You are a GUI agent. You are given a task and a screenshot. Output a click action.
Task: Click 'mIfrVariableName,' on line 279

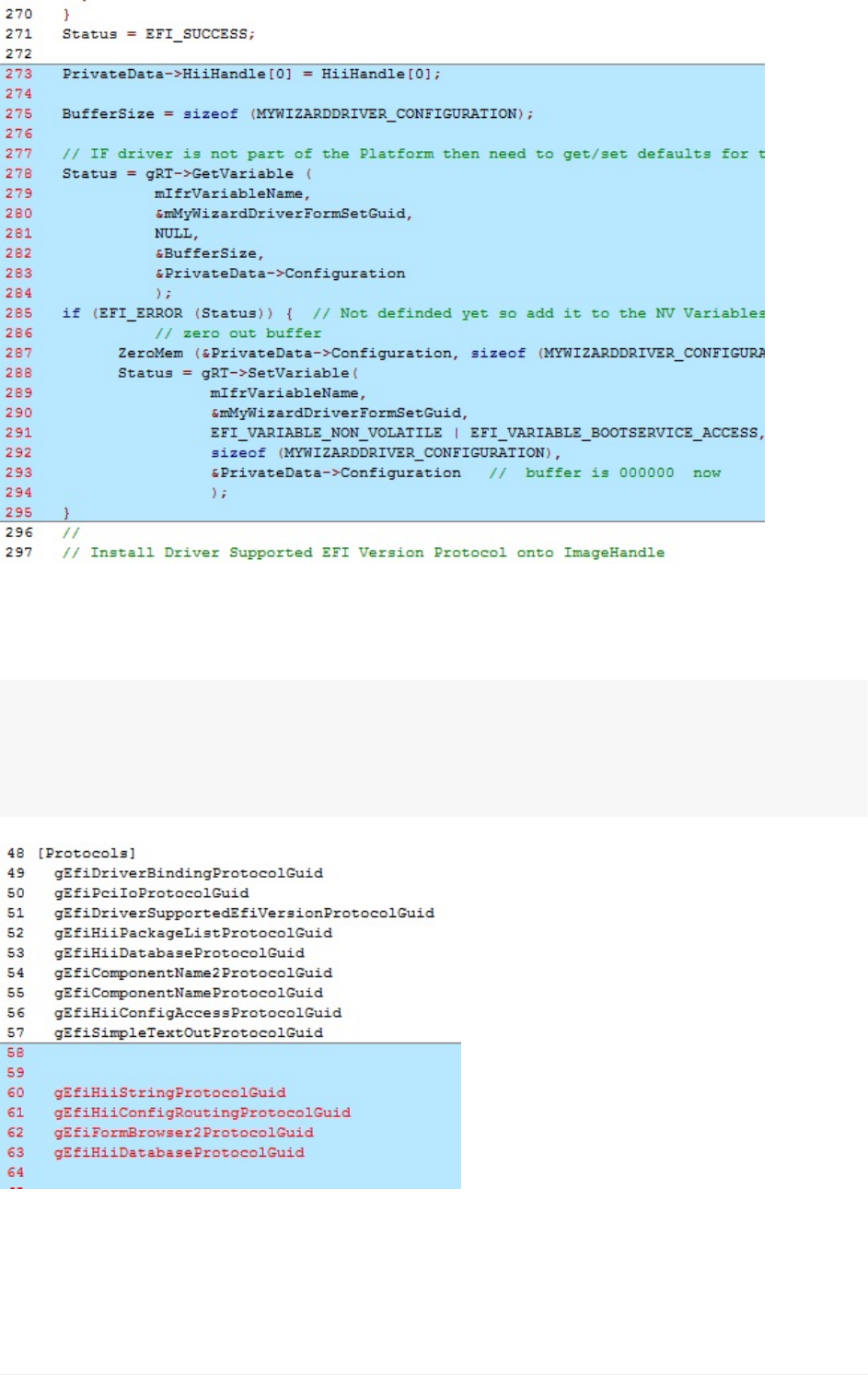(x=233, y=193)
